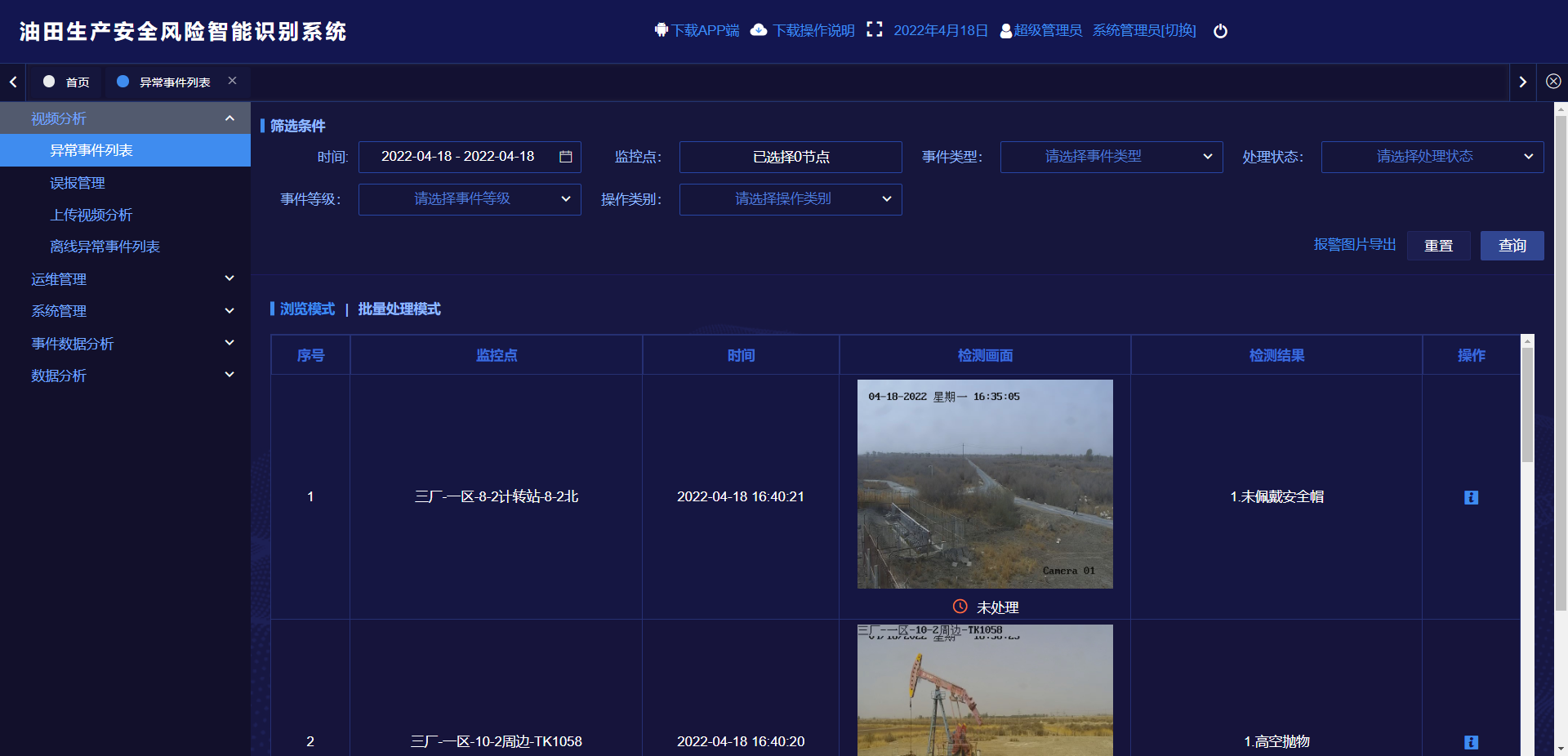Expand the 事件数据分析 sidebar section
The width and height of the screenshot is (1568, 756).
coord(125,344)
